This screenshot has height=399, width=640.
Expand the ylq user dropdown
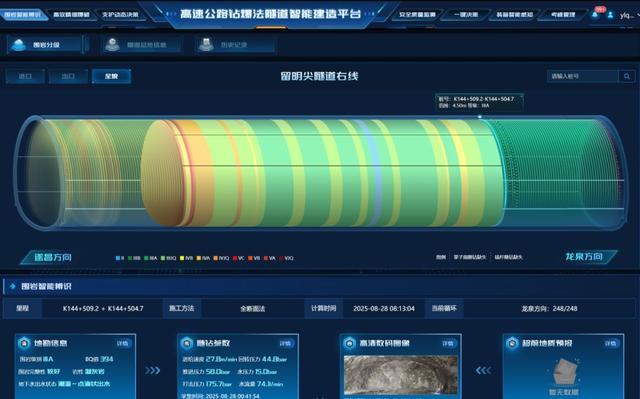coord(628,15)
